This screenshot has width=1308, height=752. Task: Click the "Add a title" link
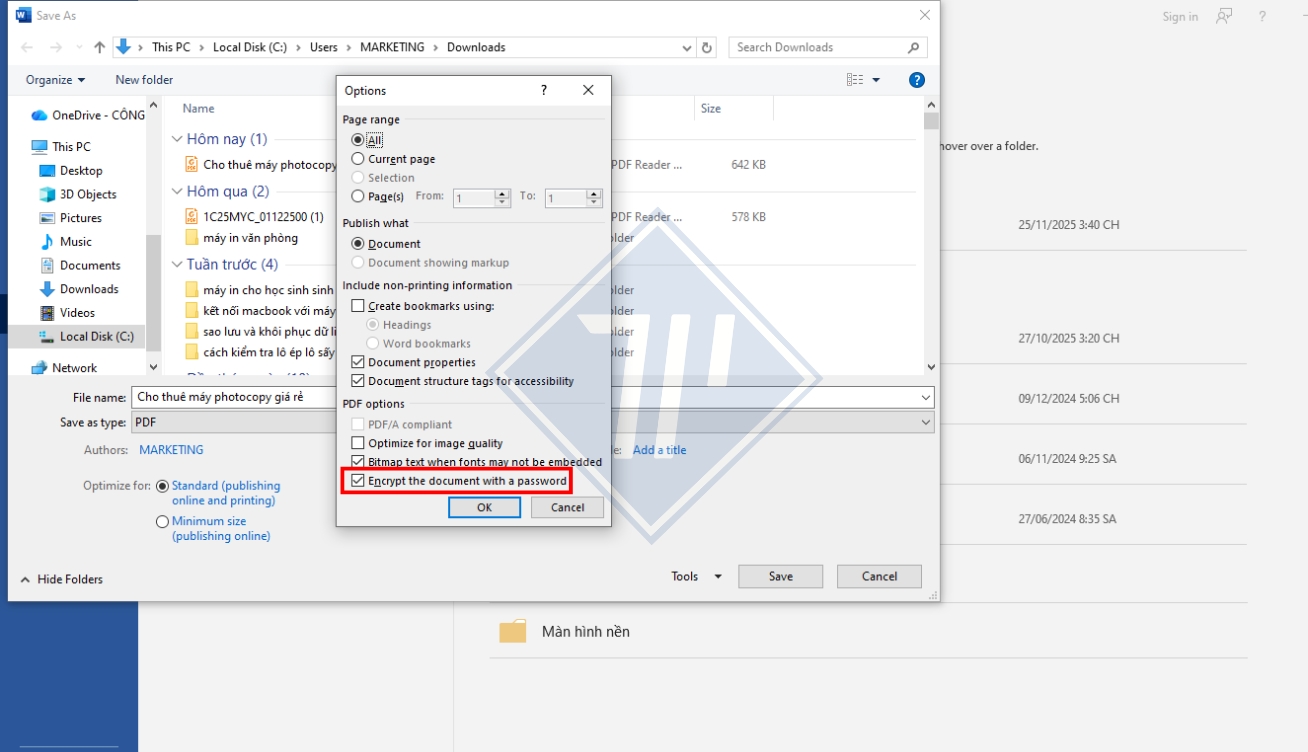pos(660,450)
